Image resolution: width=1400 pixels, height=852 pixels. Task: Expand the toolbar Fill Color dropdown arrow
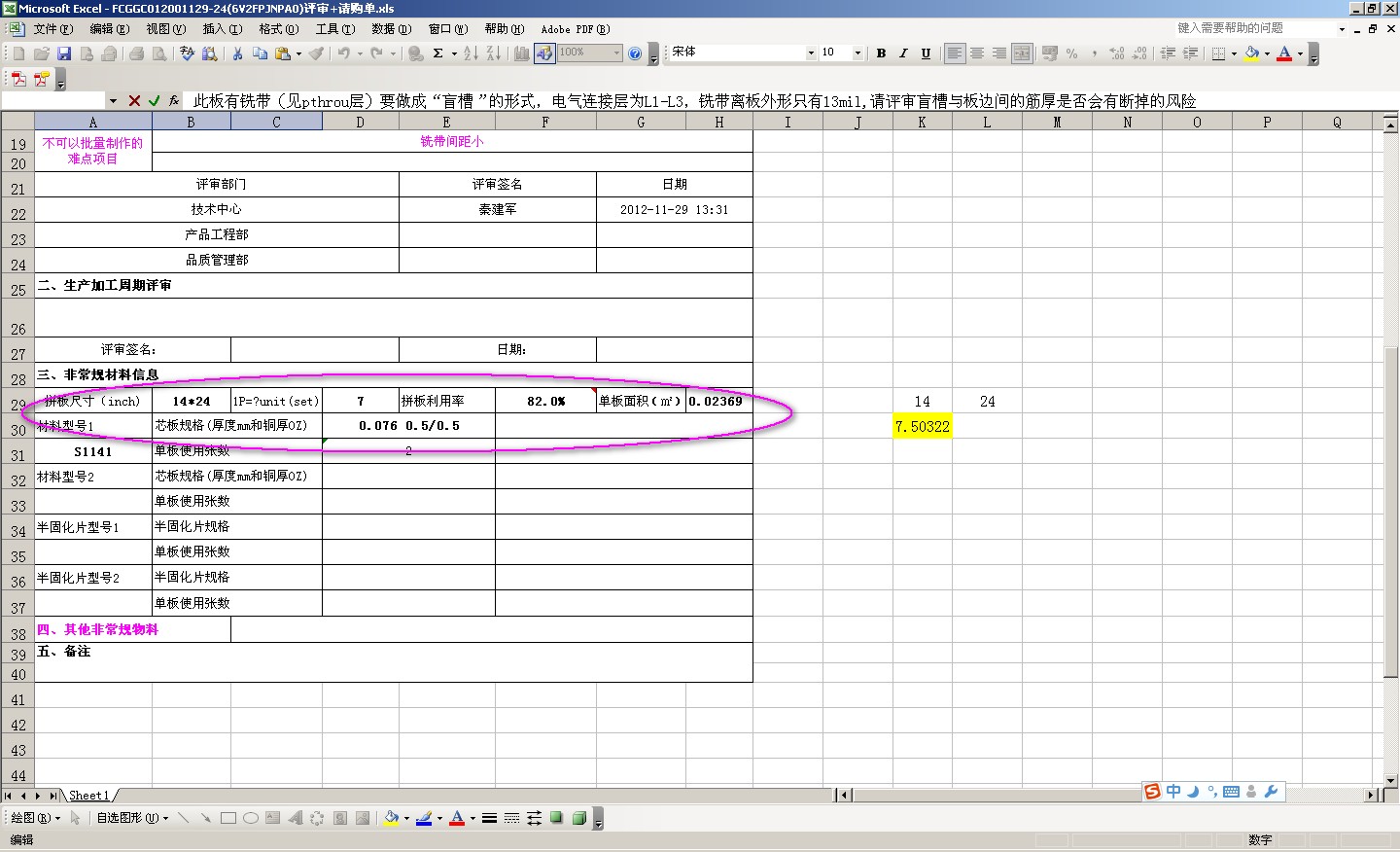click(x=1267, y=53)
